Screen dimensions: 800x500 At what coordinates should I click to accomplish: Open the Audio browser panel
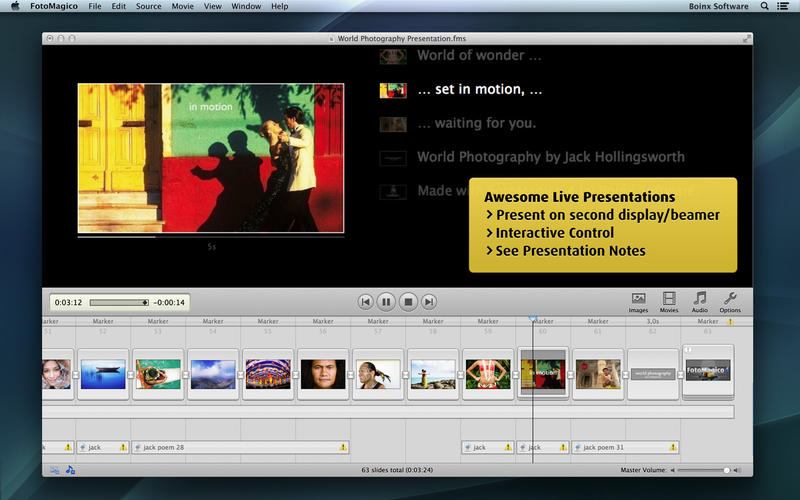click(x=700, y=301)
